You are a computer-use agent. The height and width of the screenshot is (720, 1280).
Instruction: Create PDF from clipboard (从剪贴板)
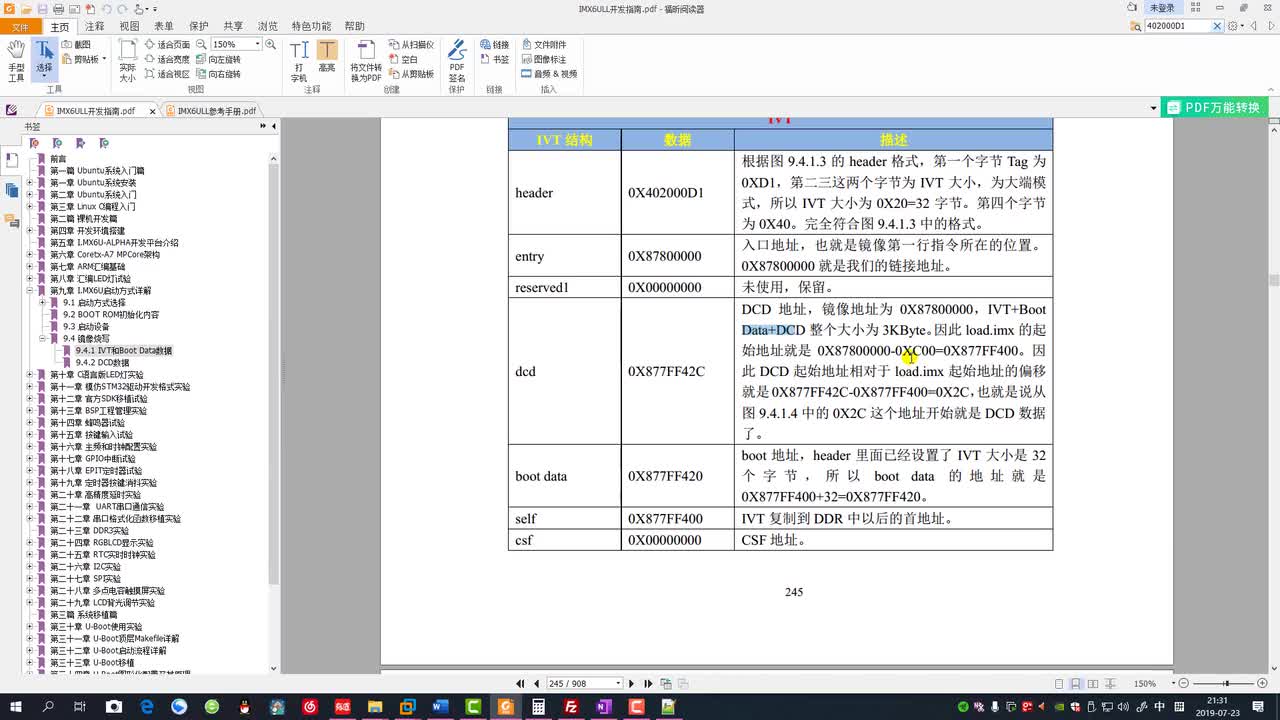click(x=411, y=74)
